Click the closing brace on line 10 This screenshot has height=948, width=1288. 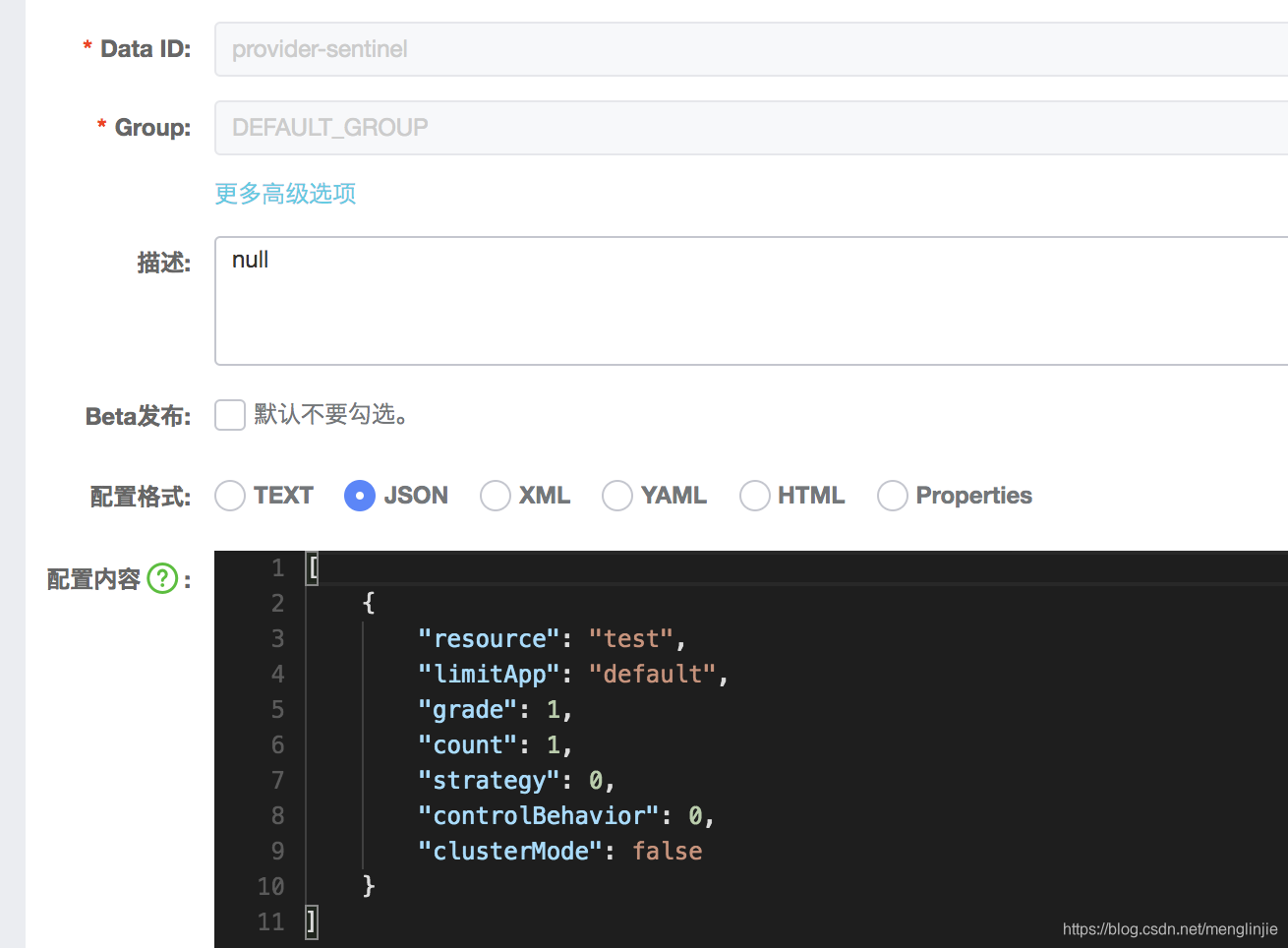click(x=369, y=886)
